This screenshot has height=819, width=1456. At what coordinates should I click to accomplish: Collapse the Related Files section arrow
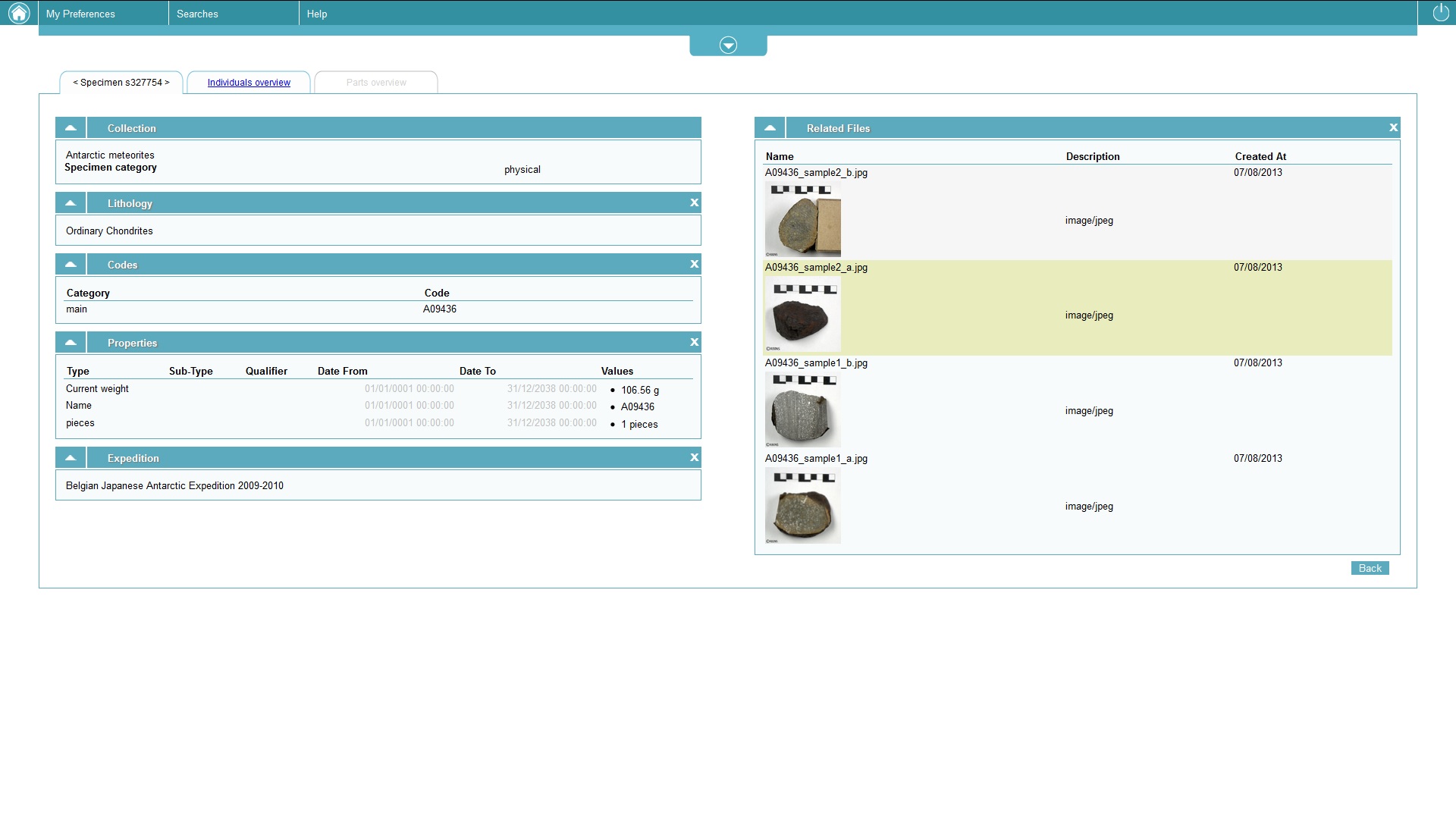(x=770, y=127)
